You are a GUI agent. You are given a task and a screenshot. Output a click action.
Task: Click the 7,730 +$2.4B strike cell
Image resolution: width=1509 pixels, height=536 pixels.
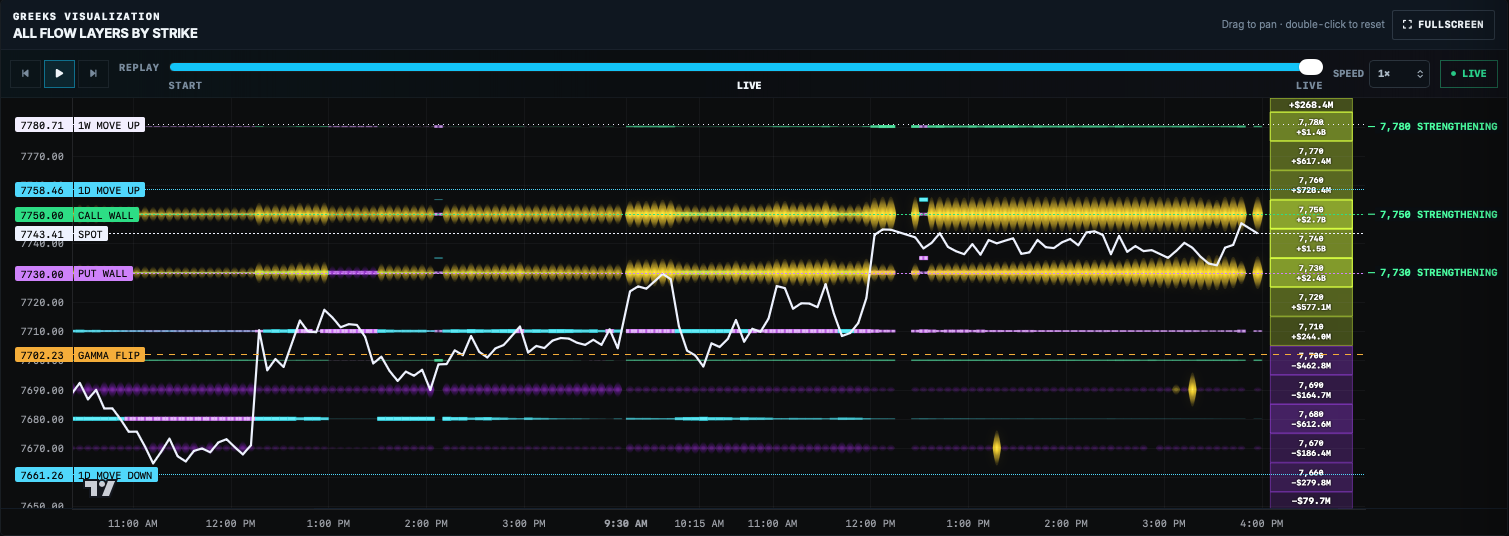pyautogui.click(x=1311, y=273)
